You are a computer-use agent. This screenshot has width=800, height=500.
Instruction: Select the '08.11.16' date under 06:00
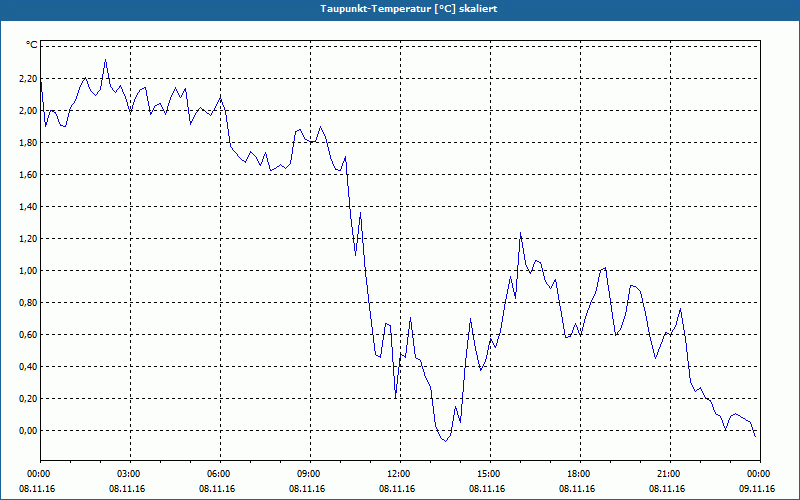(x=217, y=489)
